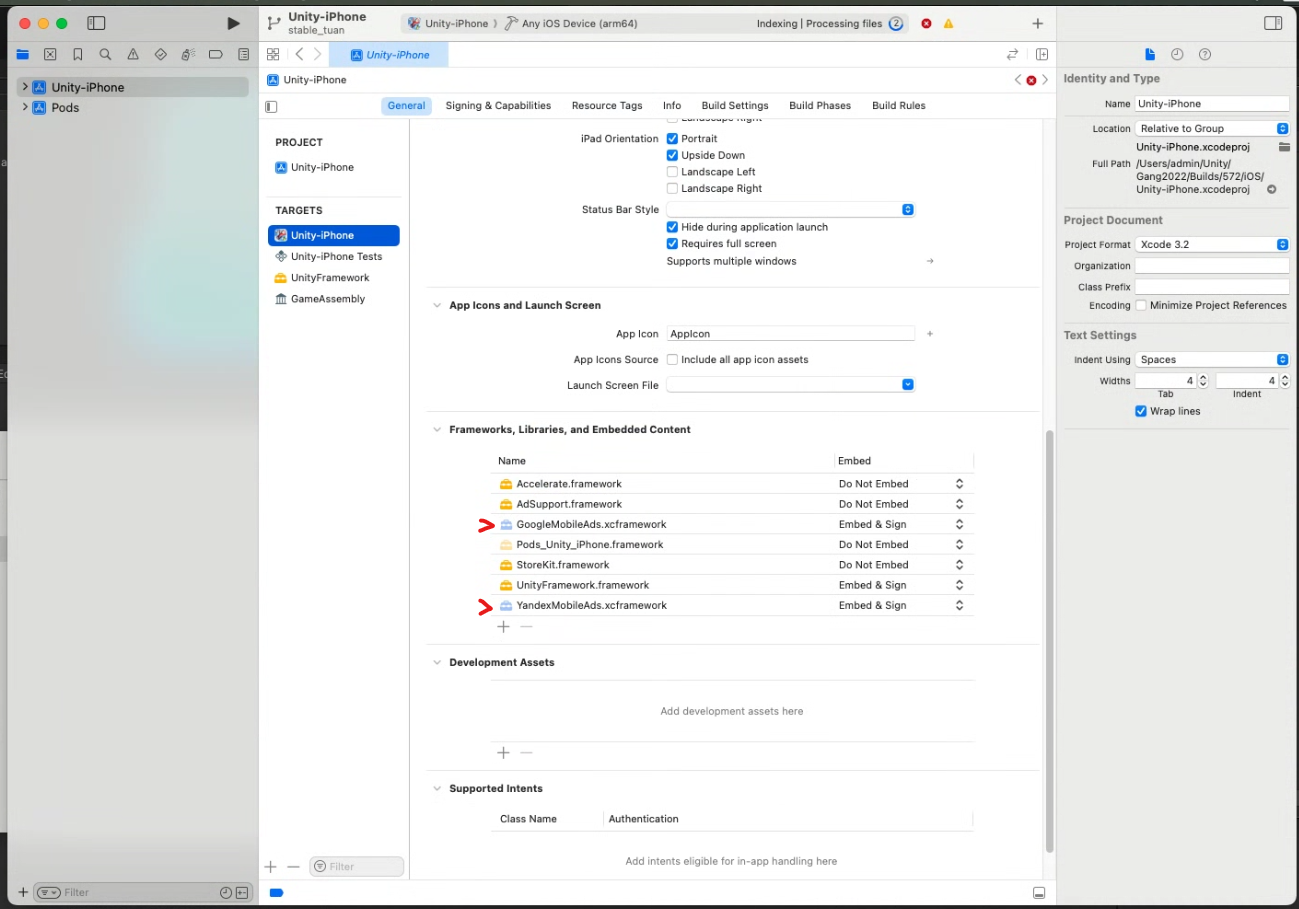Open the Status Bar Style dropdown
The height and width of the screenshot is (909, 1299).
coord(791,209)
